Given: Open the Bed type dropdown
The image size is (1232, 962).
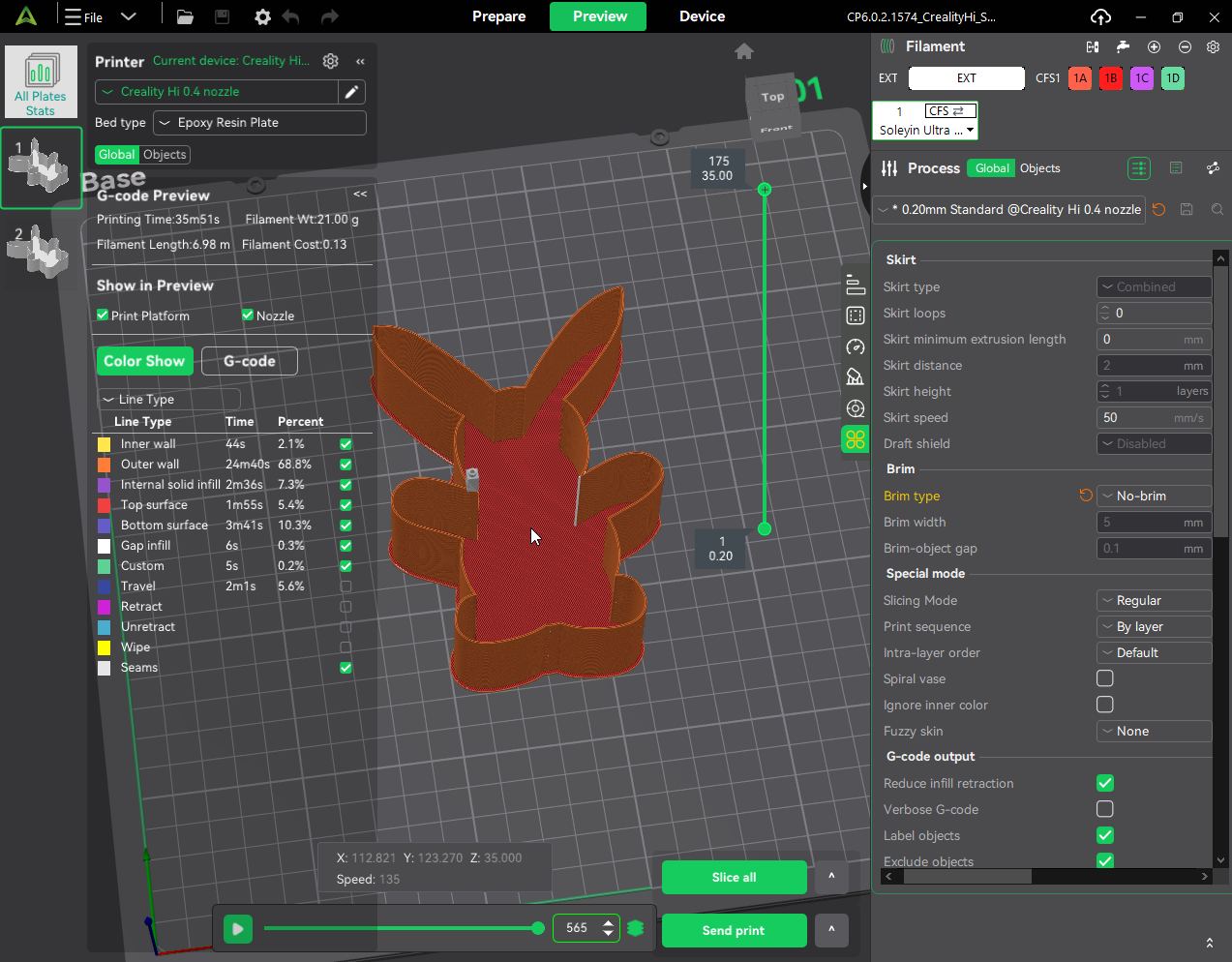Looking at the screenshot, I should point(259,123).
